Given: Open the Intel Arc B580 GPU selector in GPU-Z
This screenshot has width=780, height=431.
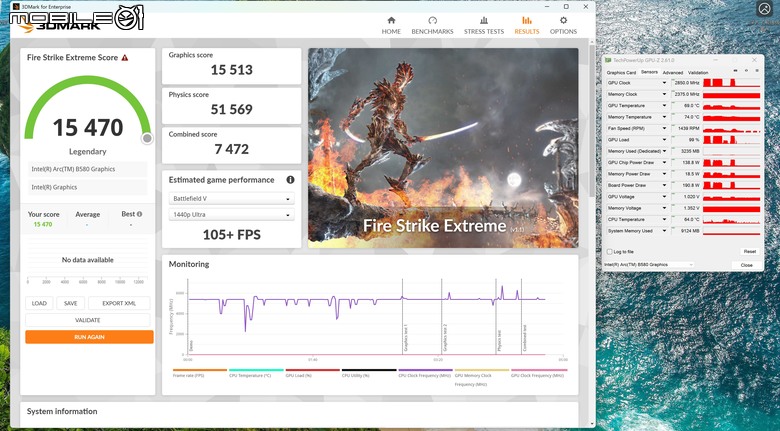Looking at the screenshot, I should [x=649, y=265].
